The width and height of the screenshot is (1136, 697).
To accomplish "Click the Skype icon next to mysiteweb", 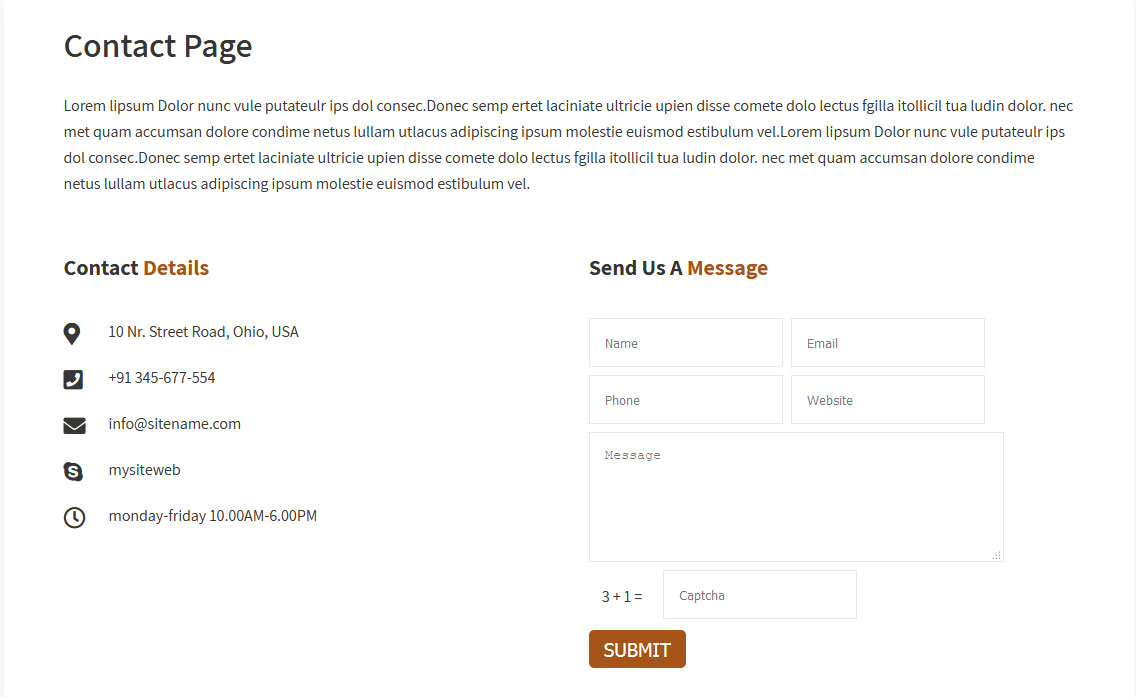I will (x=73, y=472).
